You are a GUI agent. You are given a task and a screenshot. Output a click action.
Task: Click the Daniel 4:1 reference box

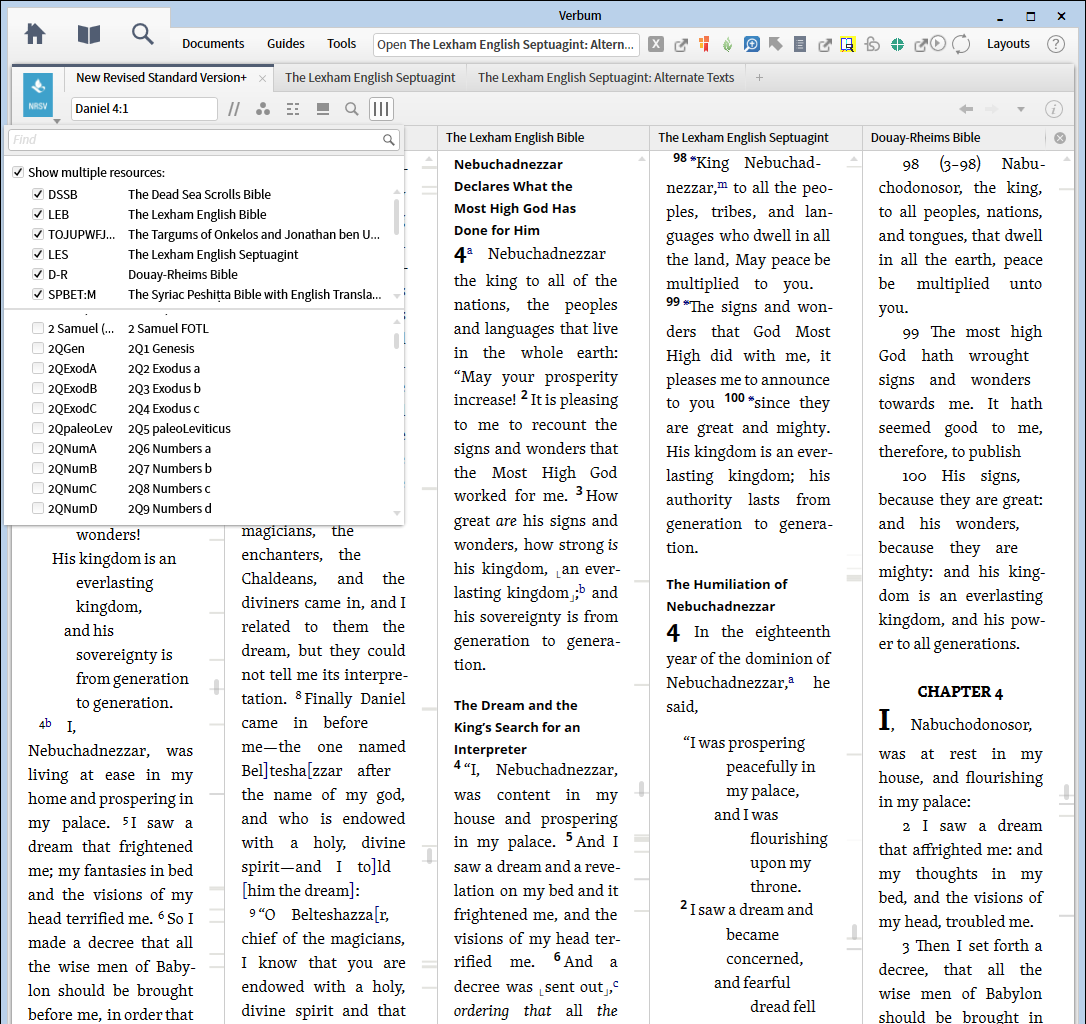[144, 109]
